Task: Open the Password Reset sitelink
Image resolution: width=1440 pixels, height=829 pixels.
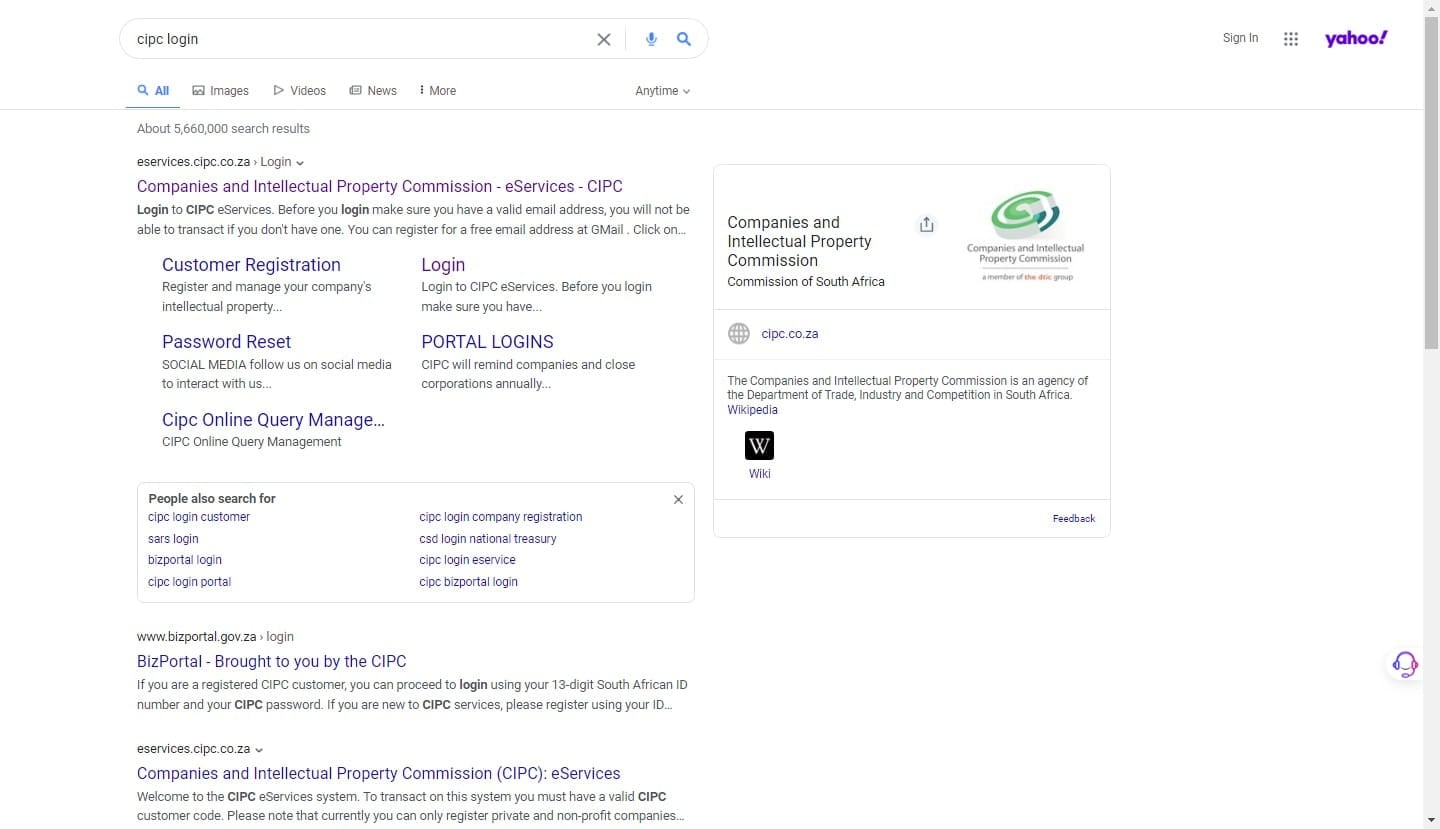Action: 226,341
